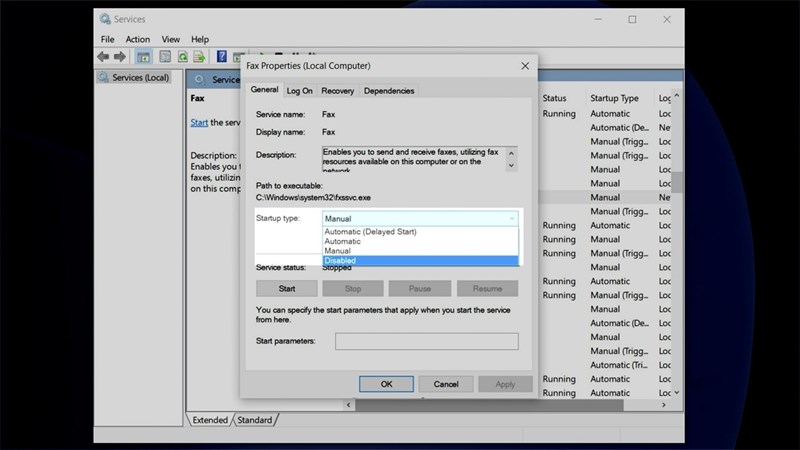Refresh the services list via toolbar icon
Viewport: 800px width, 450px height.
coord(183,57)
